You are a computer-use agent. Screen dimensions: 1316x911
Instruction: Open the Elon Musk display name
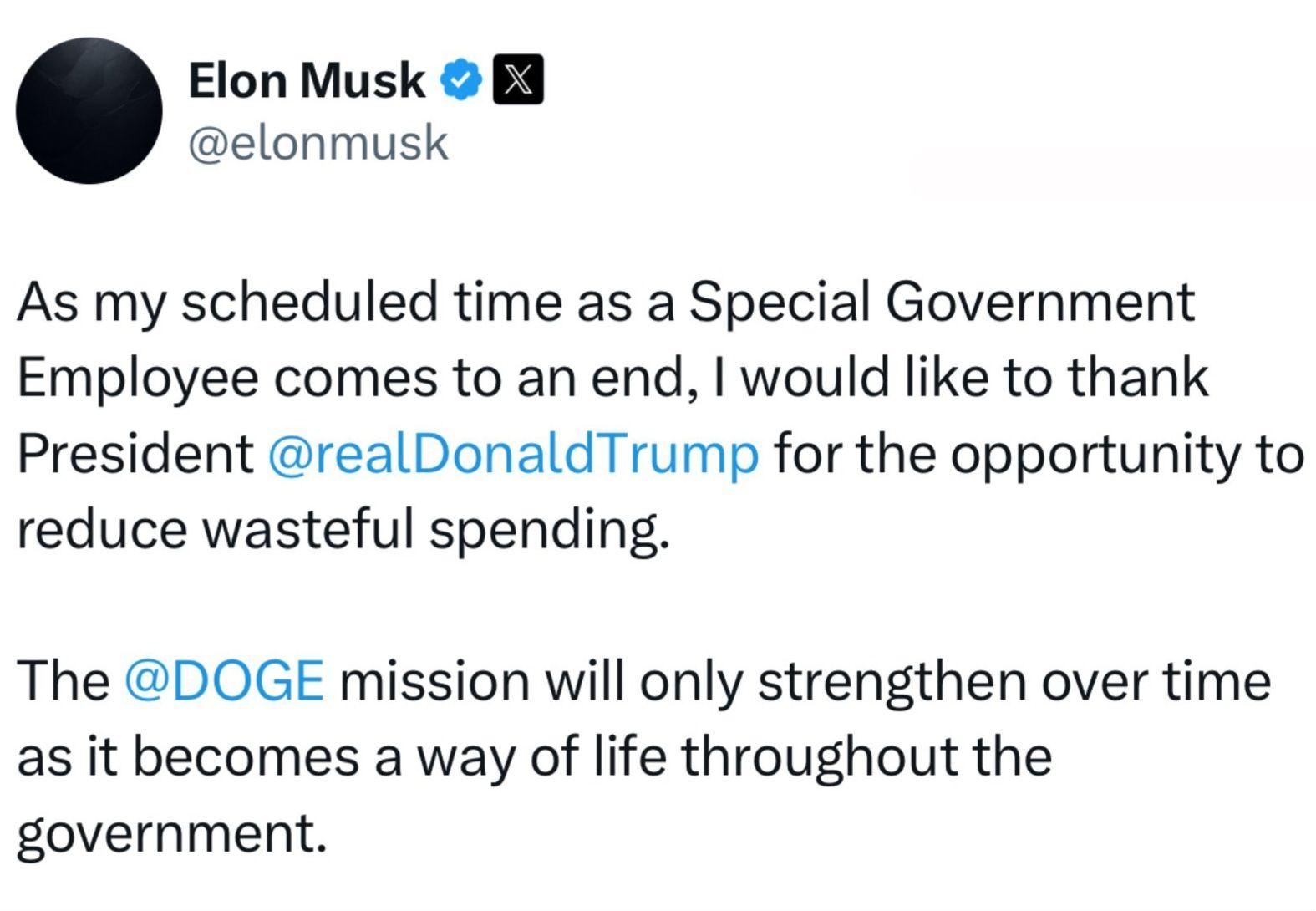(307, 80)
